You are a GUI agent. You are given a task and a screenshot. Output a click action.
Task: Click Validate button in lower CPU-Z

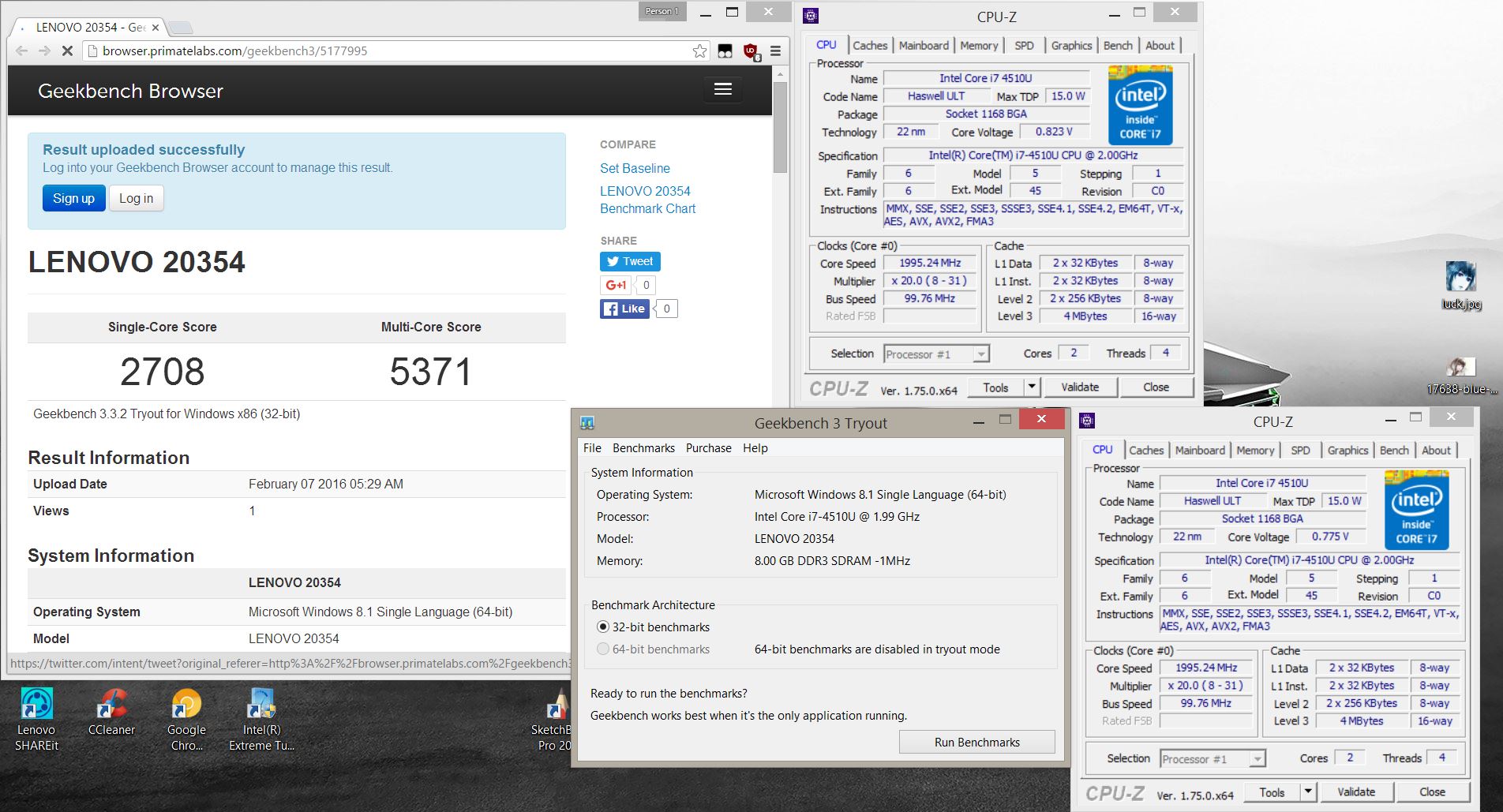pos(1356,791)
